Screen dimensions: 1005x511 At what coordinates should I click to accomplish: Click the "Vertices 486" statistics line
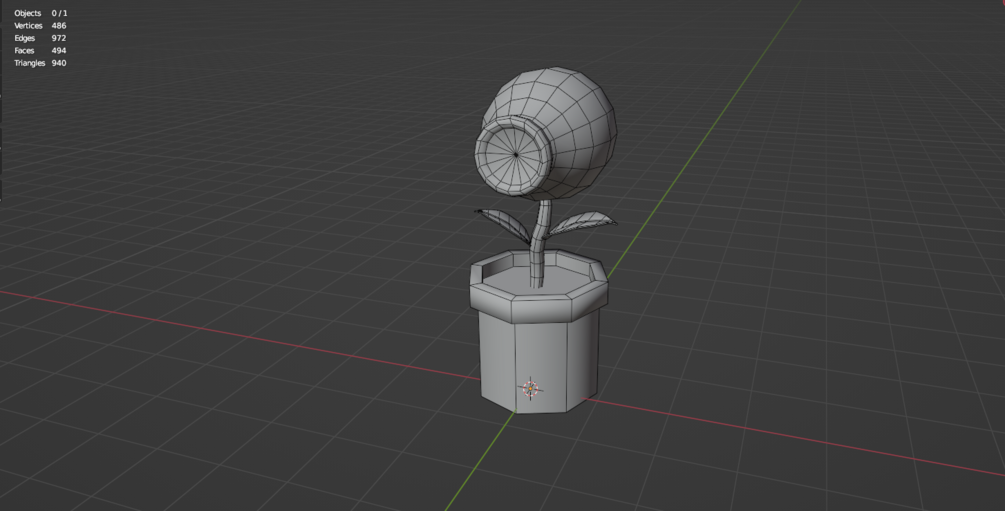[40, 26]
